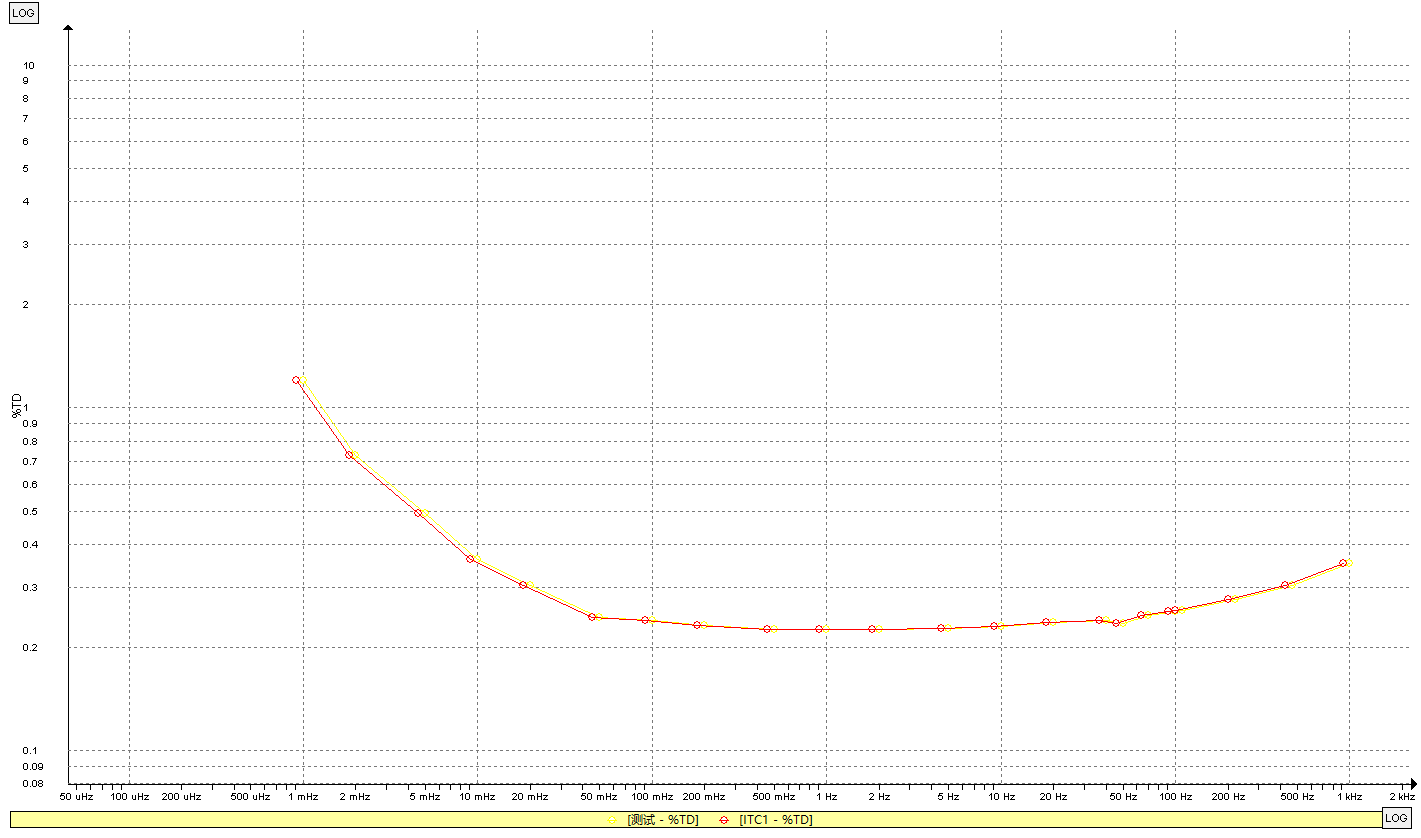This screenshot has height=838, width=1421.
Task: Toggle the X-axis LOG scale button
Action: [x=1396, y=818]
